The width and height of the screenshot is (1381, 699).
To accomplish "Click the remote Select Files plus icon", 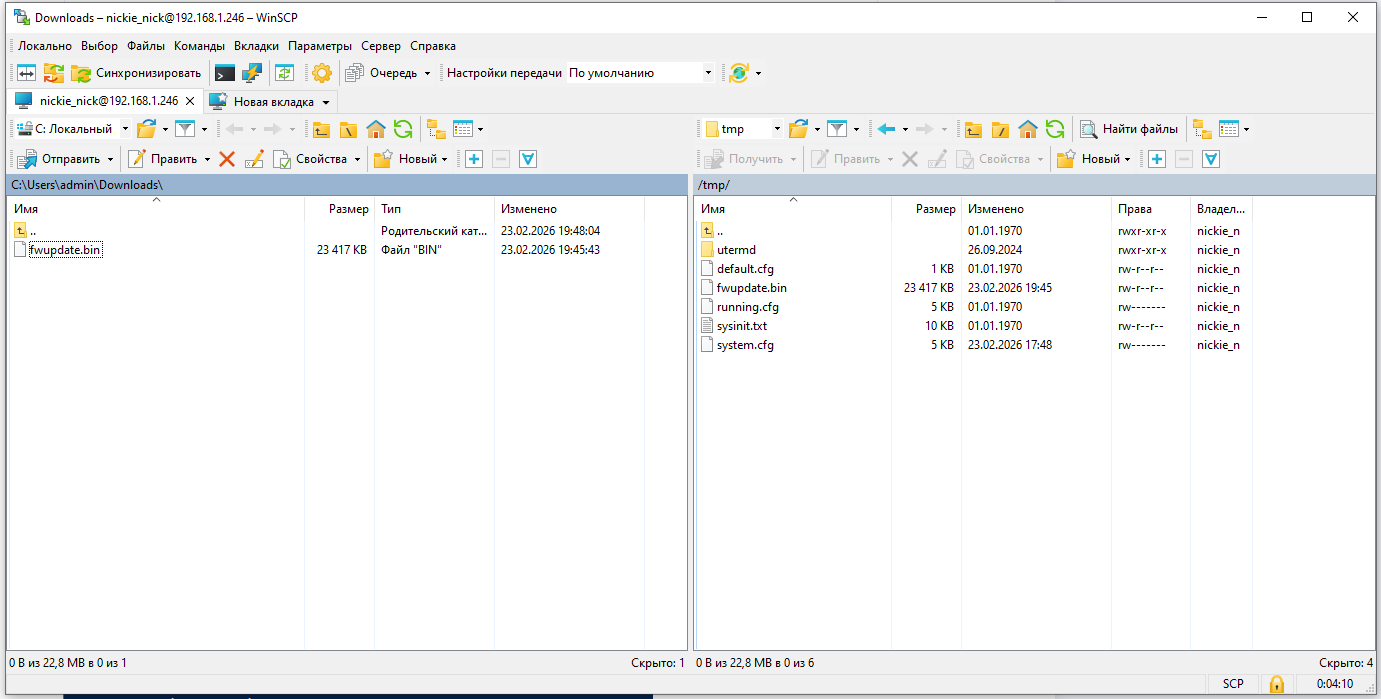I will click(x=1157, y=159).
